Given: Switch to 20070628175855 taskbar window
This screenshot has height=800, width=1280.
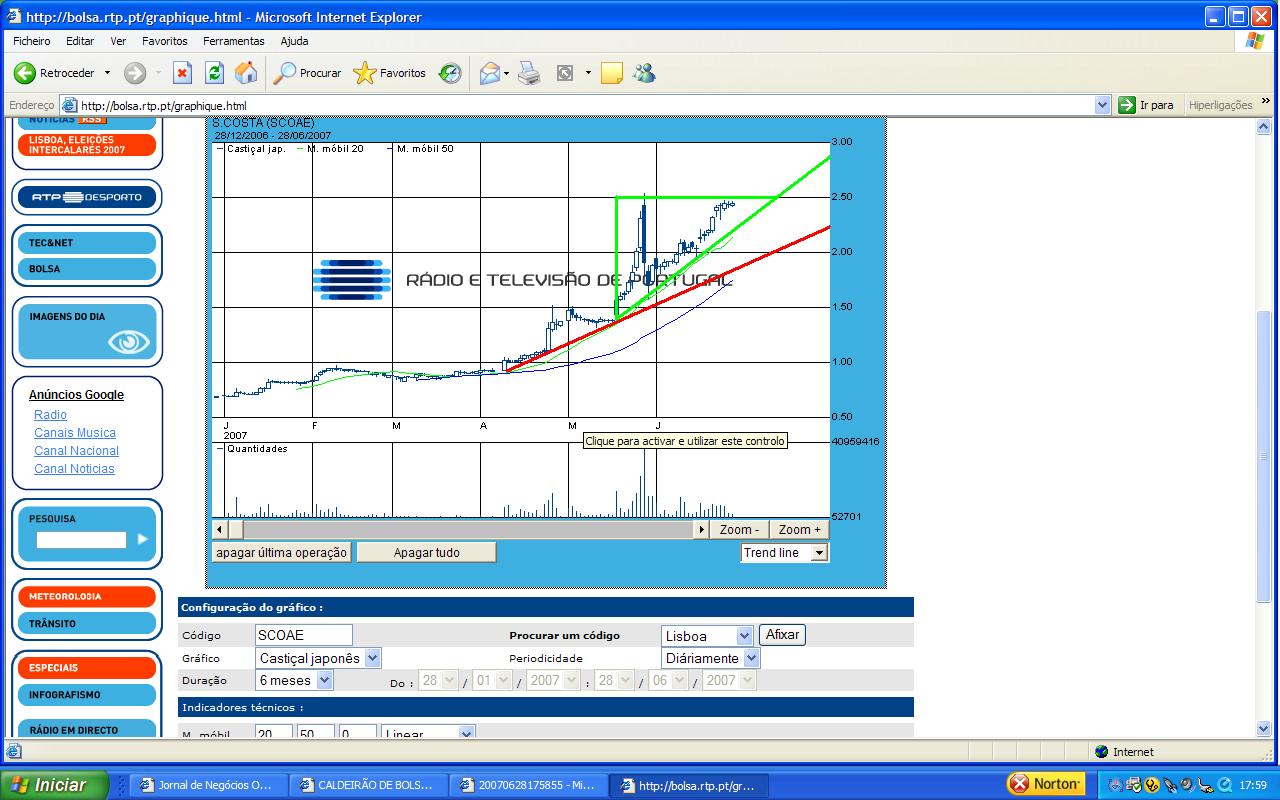Looking at the screenshot, I should pos(527,785).
